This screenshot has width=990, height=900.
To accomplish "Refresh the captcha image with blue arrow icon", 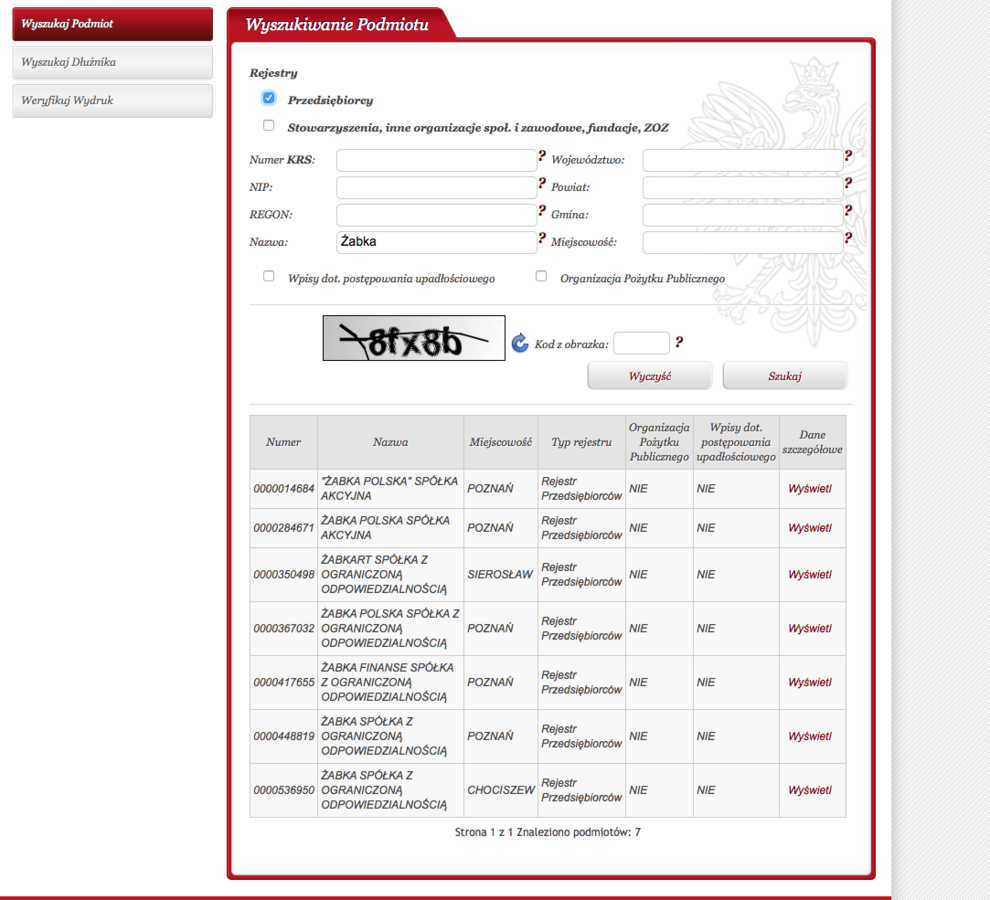I will pos(520,343).
